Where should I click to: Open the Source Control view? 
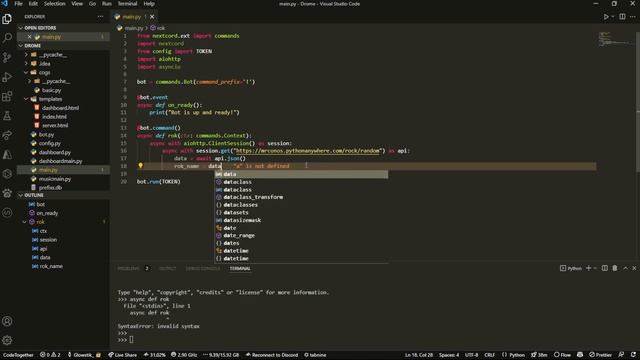click(x=7, y=57)
